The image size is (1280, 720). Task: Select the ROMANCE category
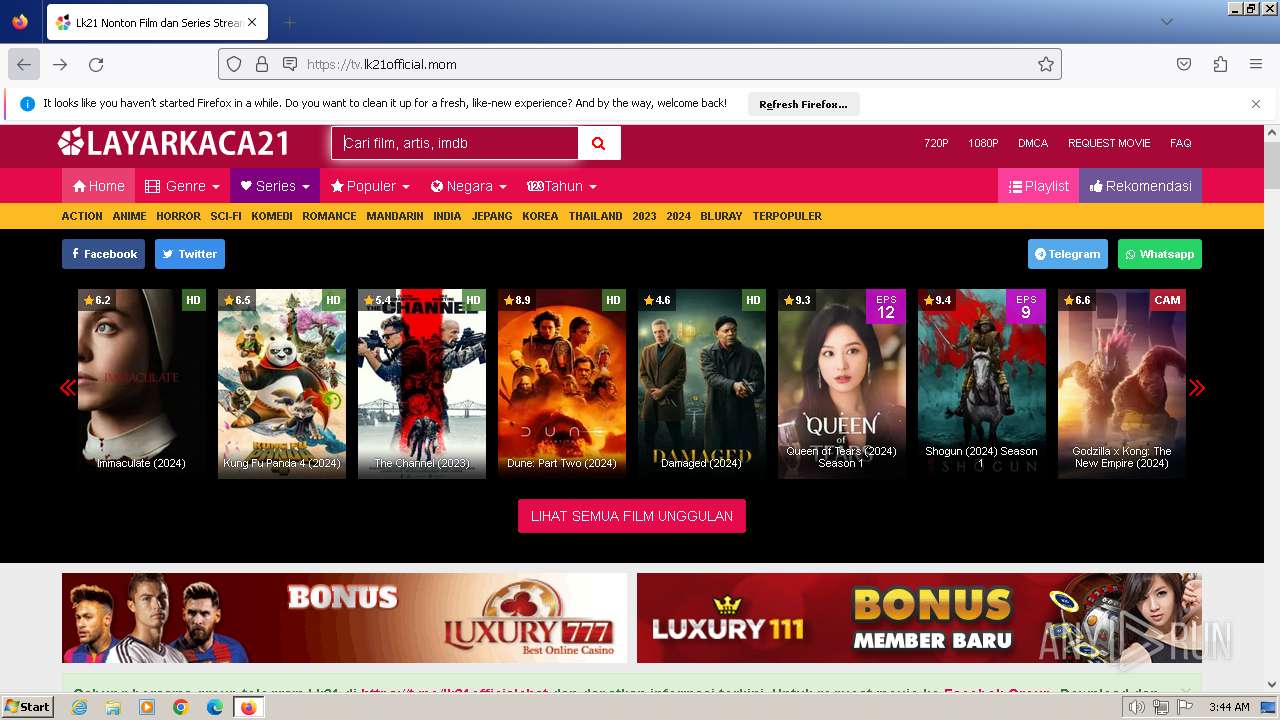click(x=329, y=216)
